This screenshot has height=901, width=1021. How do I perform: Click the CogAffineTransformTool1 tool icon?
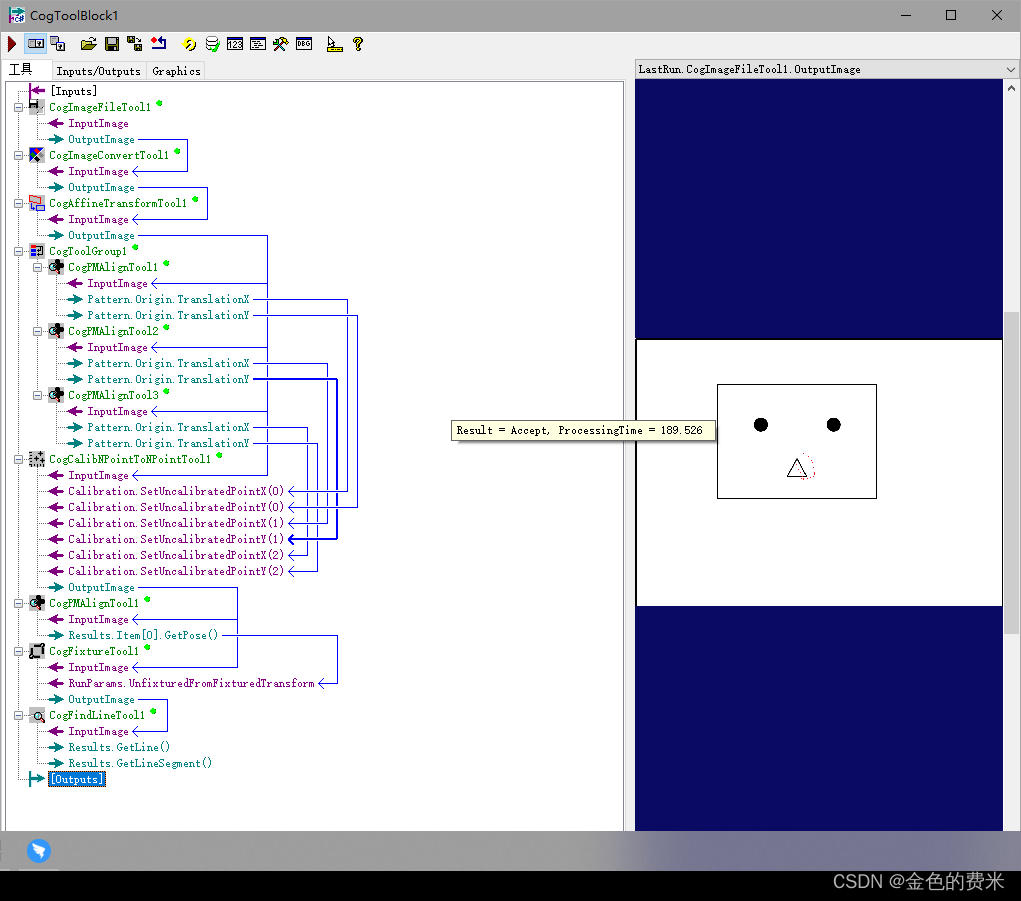click(37, 203)
